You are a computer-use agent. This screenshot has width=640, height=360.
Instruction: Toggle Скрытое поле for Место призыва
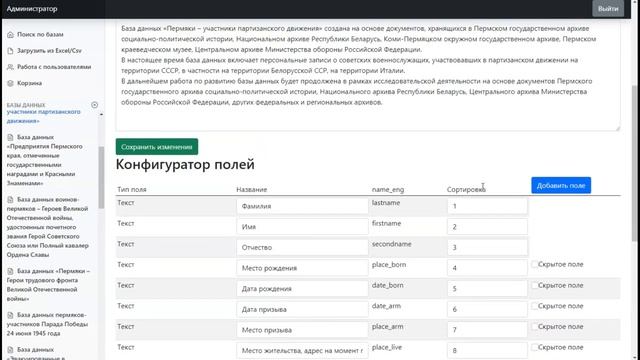(534, 327)
